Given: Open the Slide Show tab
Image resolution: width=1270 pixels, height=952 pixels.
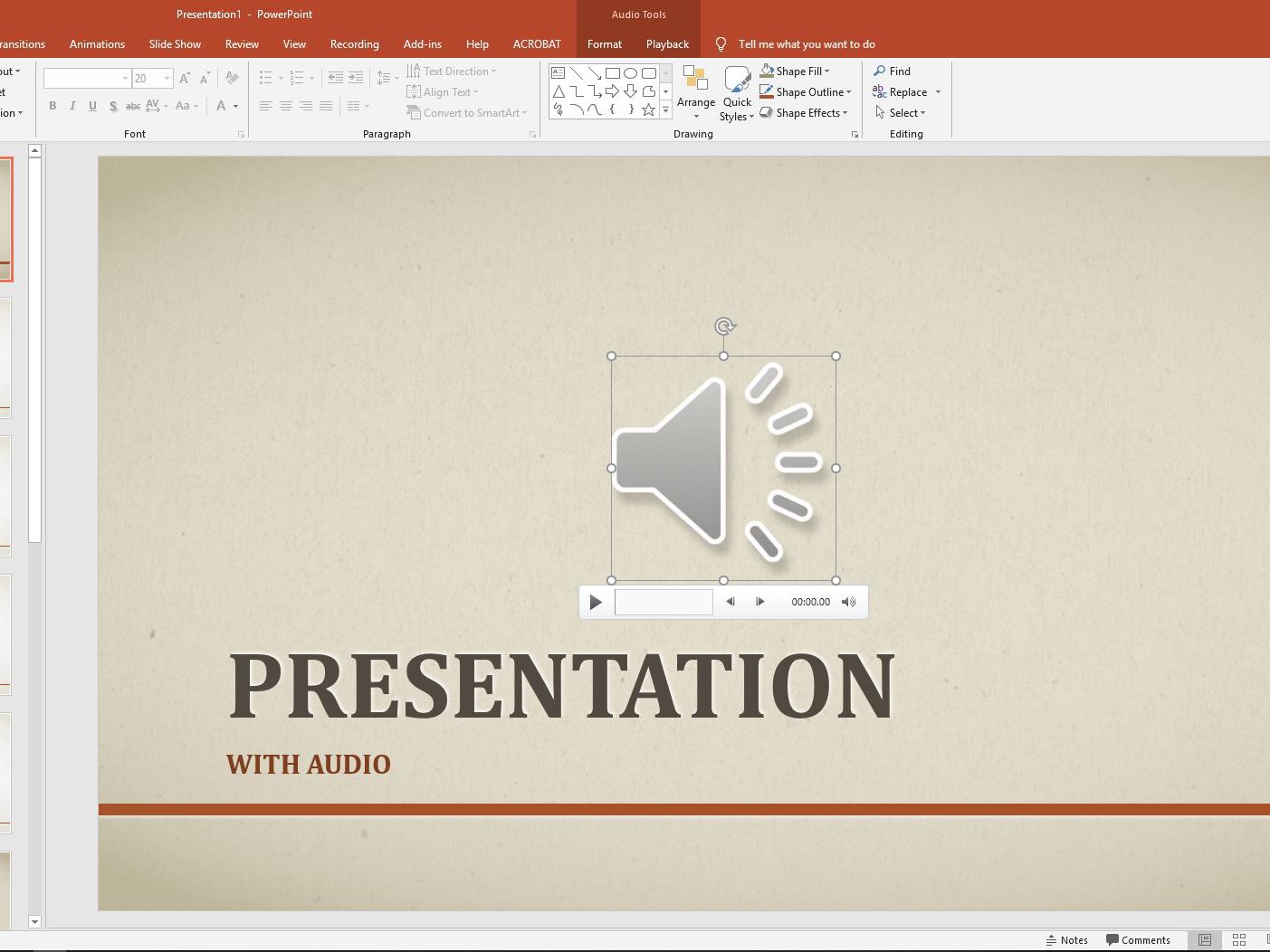Looking at the screenshot, I should click(x=175, y=43).
